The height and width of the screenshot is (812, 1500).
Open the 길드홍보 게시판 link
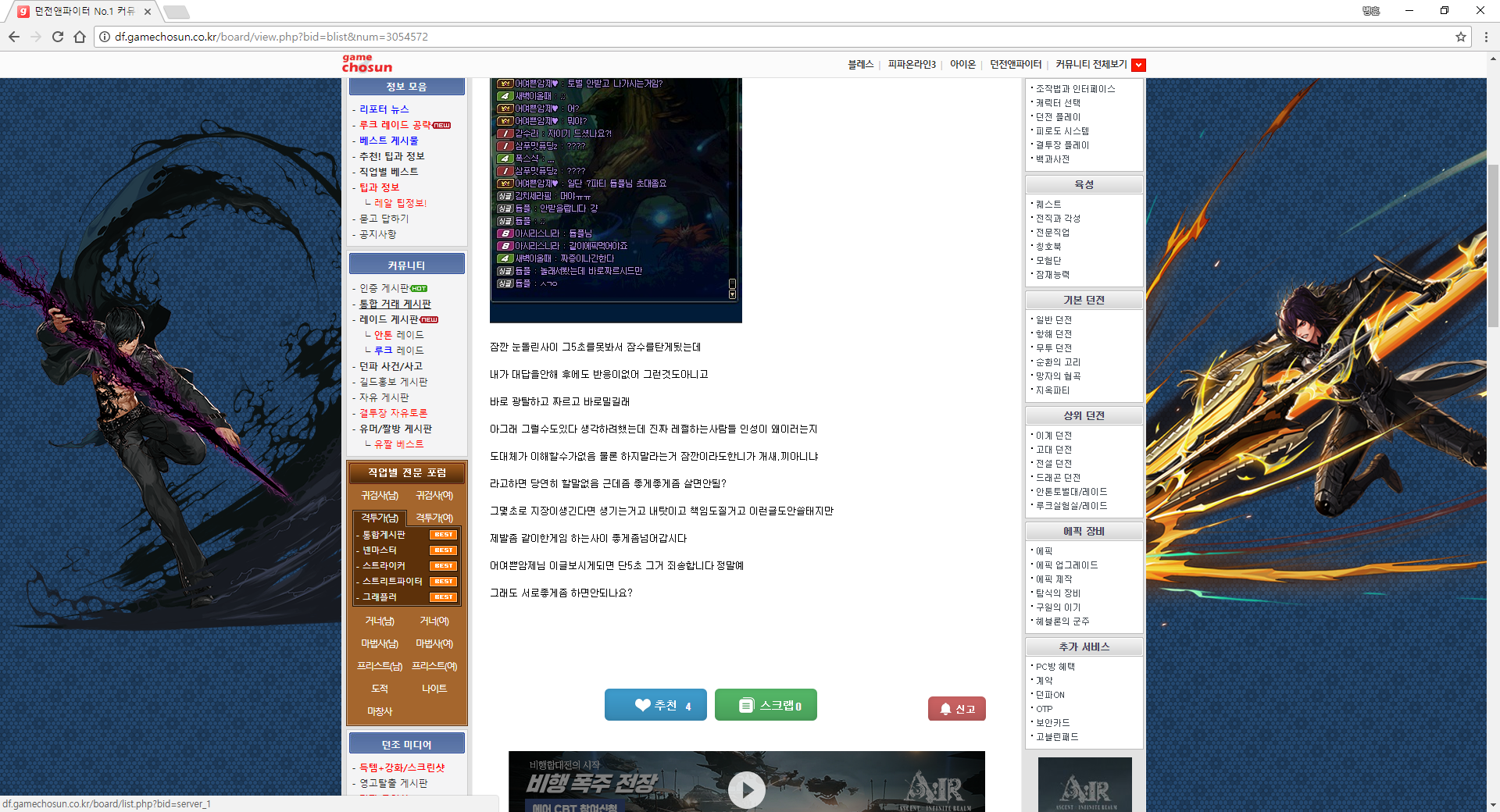393,382
